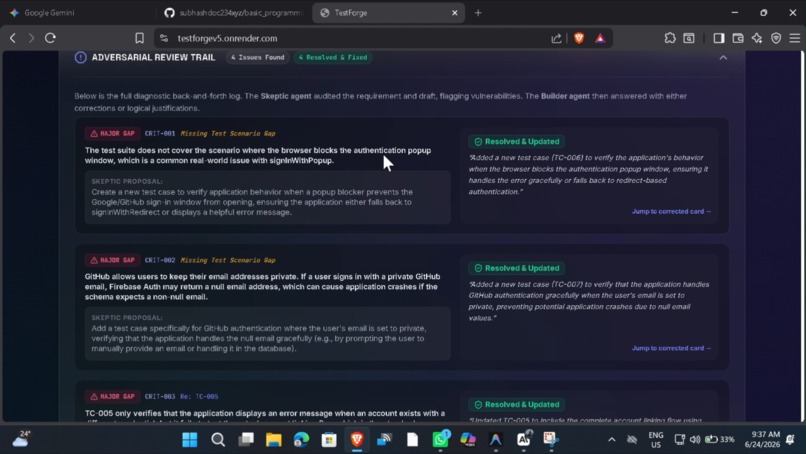This screenshot has height=454, width=806.
Task: Show hidden system tray icons chevron
Action: tap(612, 440)
